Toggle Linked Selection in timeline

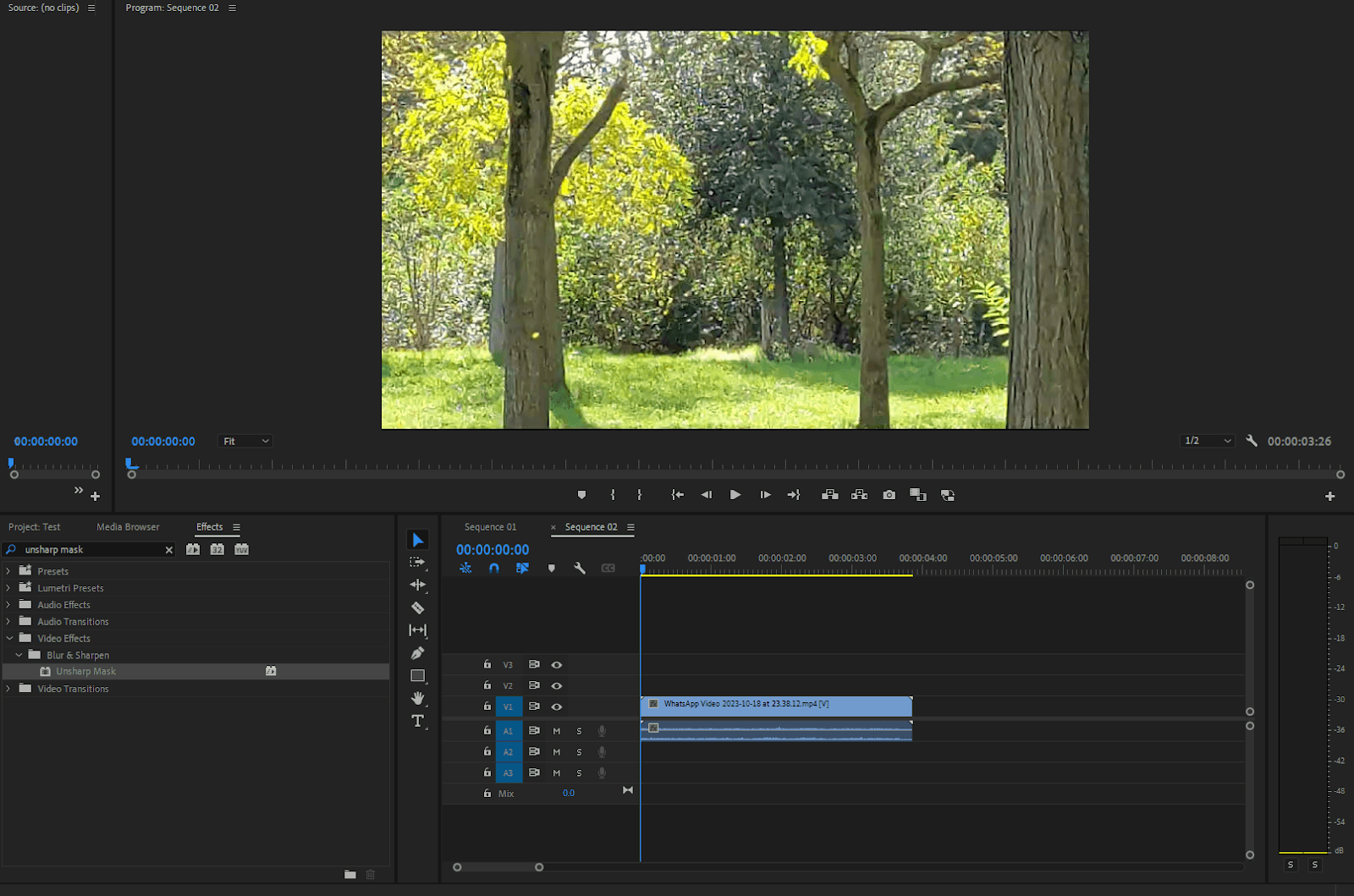(522, 569)
